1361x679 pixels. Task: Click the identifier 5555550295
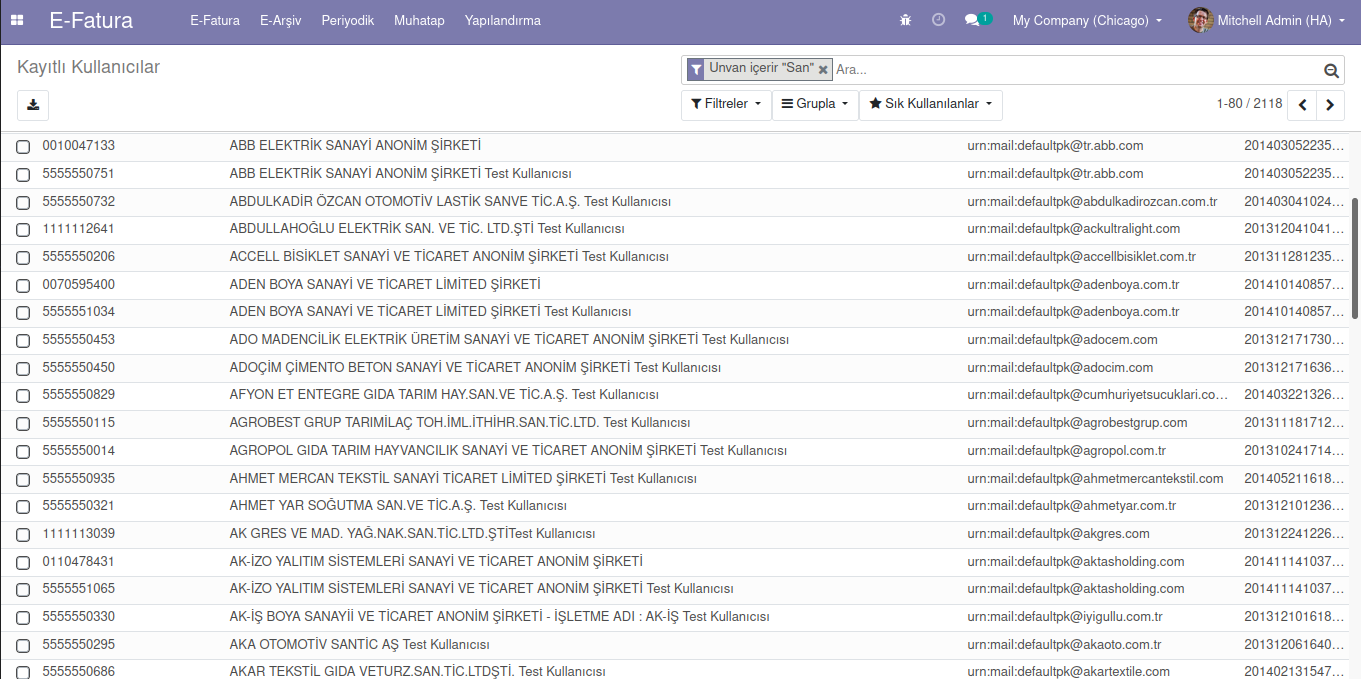click(78, 645)
